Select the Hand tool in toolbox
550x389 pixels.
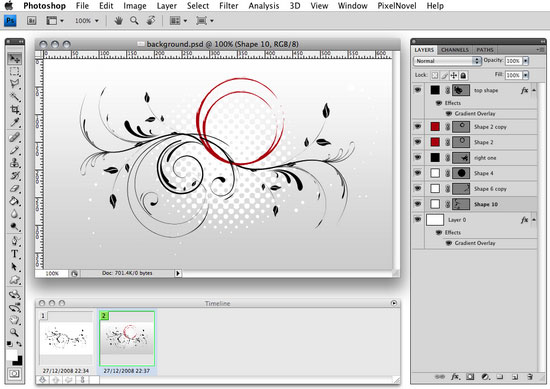coord(14,320)
